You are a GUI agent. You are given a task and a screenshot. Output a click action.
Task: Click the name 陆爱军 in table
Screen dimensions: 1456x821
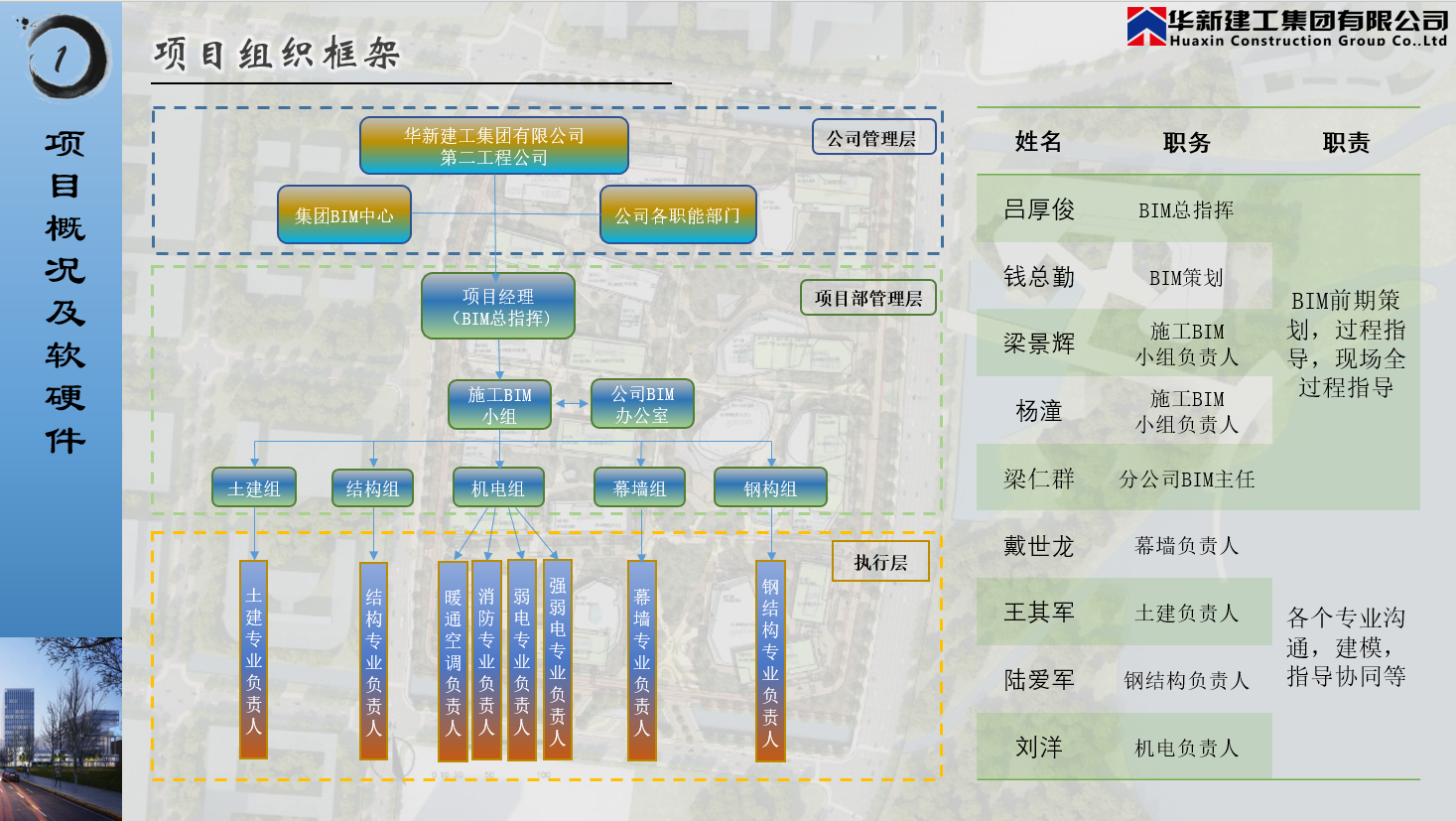coord(1039,680)
